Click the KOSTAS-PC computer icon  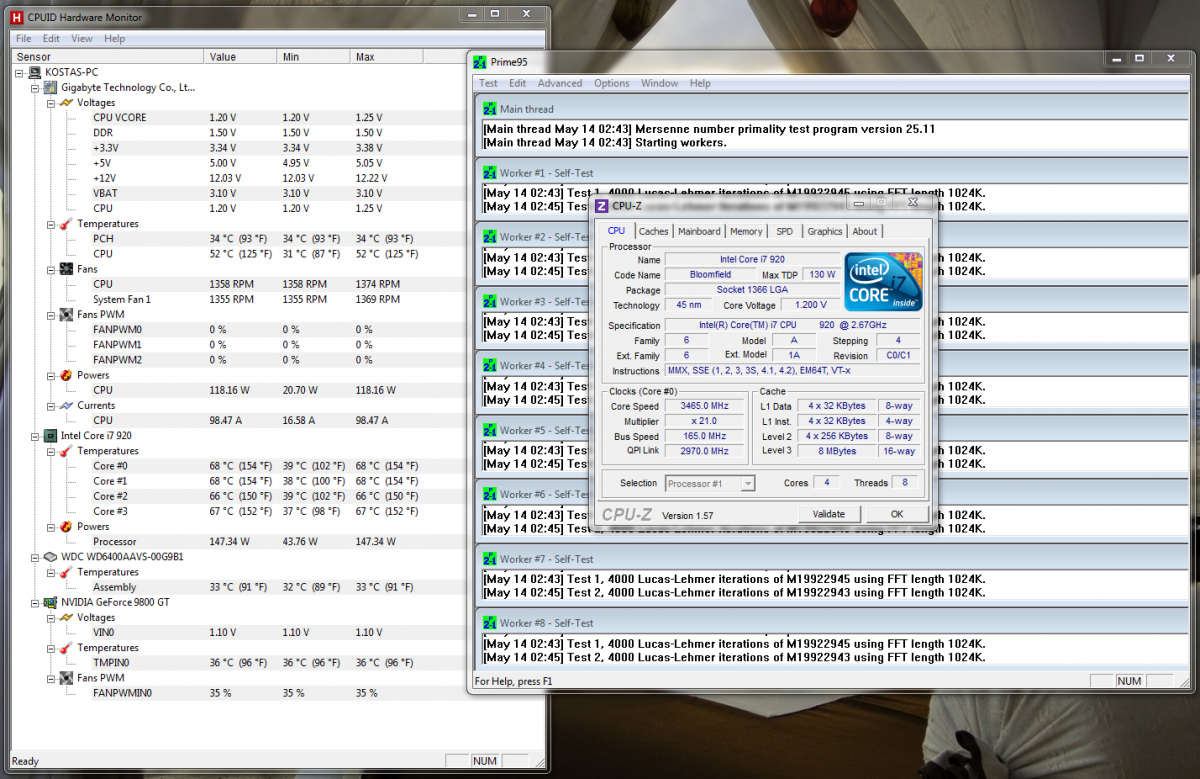pyautogui.click(x=36, y=72)
